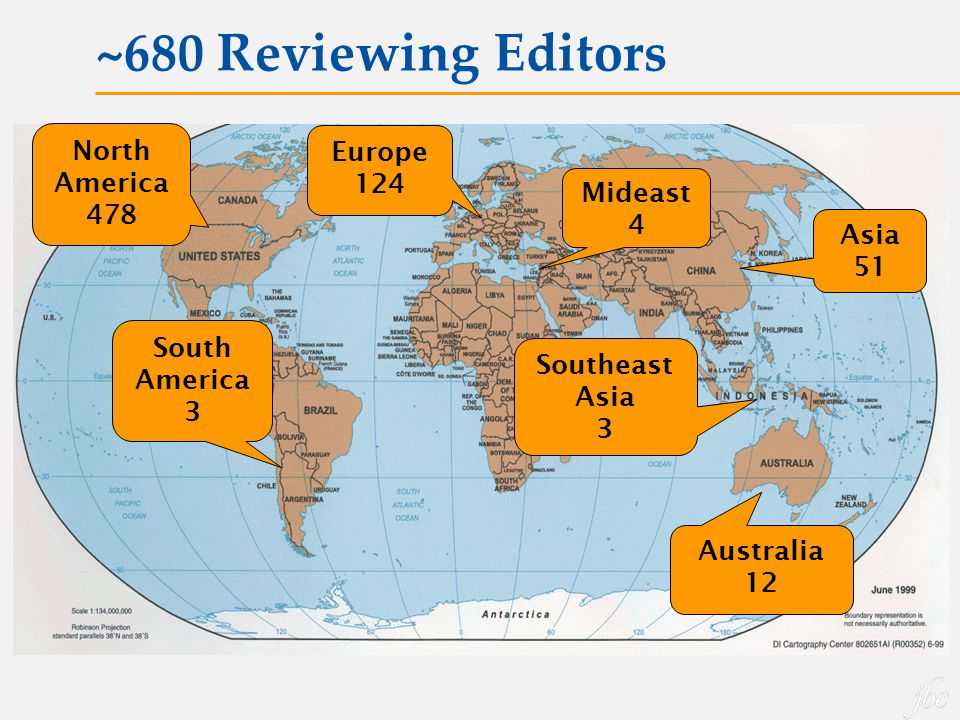Click the 'Robinson Projection' note
This screenshot has width=960, height=720.
pyautogui.click(x=101, y=627)
